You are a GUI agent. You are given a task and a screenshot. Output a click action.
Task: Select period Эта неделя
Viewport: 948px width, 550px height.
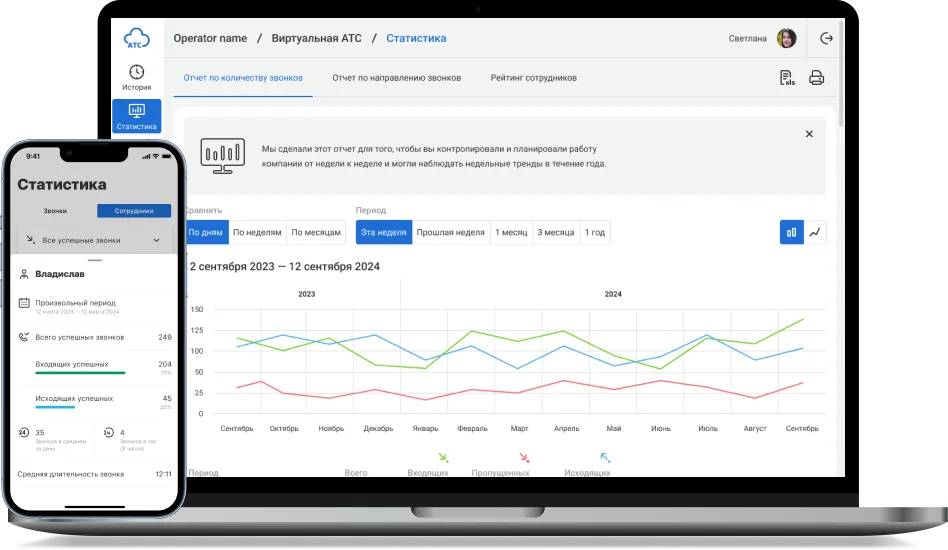(x=383, y=232)
